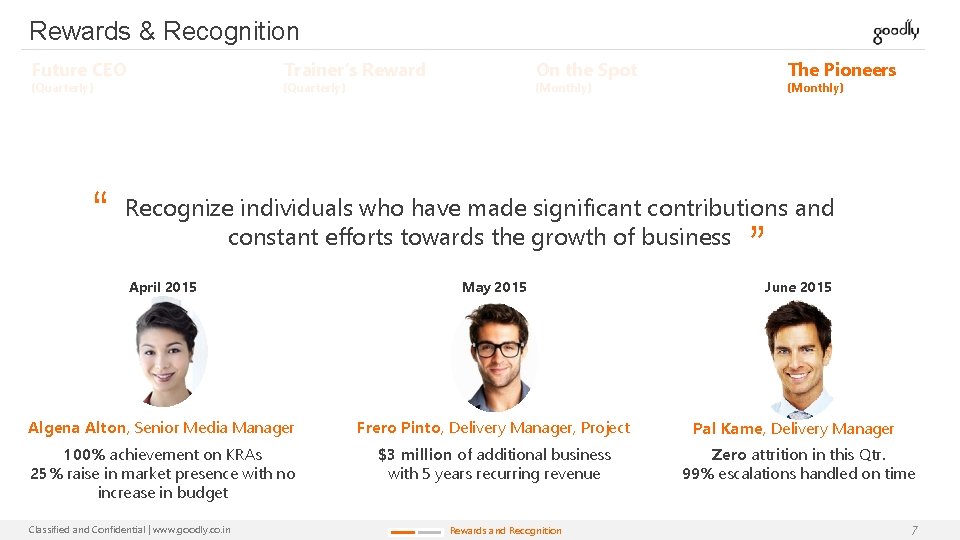
Task: Click the gray progress bar segment
Action: [x=429, y=532]
